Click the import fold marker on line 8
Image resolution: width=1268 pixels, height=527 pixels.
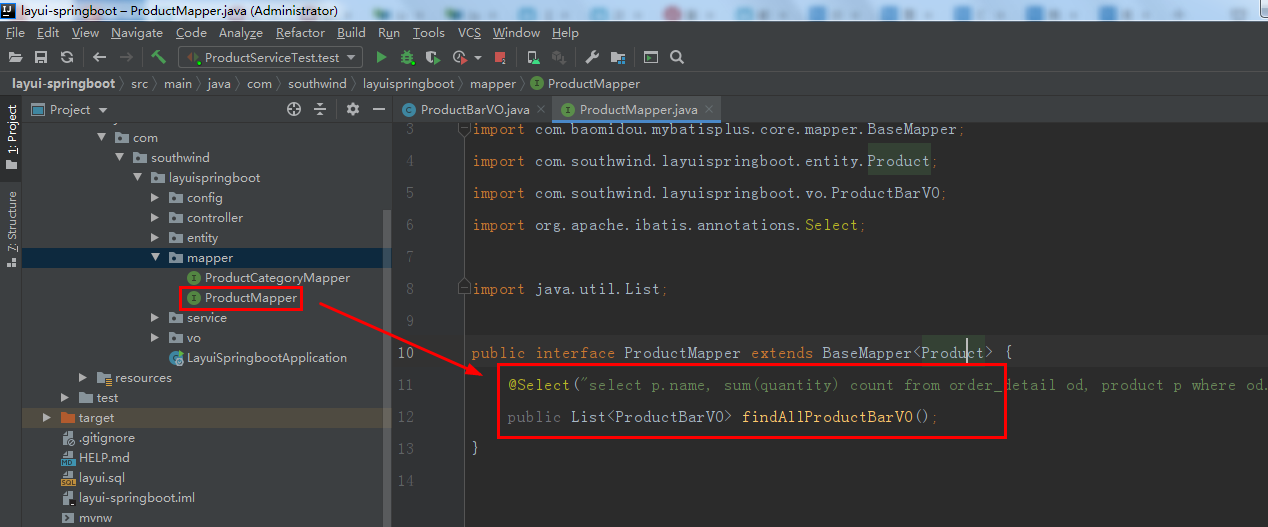tap(462, 288)
